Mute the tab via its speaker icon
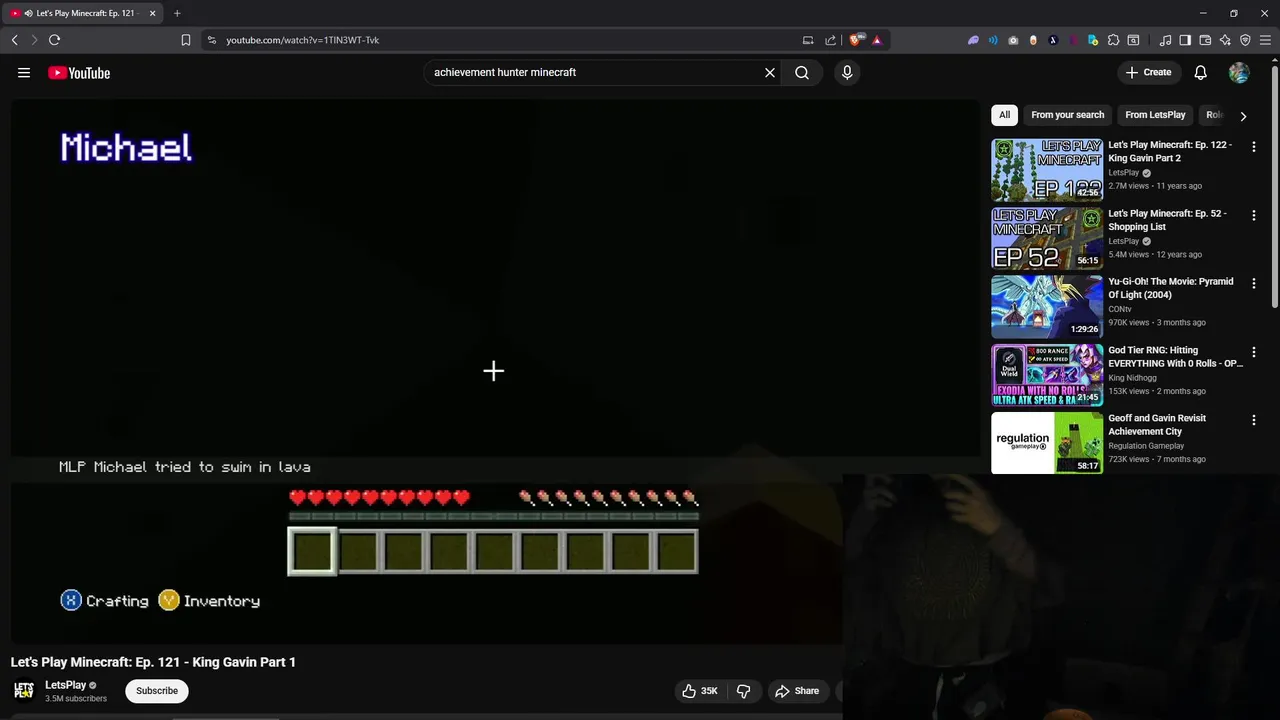Image resolution: width=1280 pixels, height=720 pixels. pos(28,13)
